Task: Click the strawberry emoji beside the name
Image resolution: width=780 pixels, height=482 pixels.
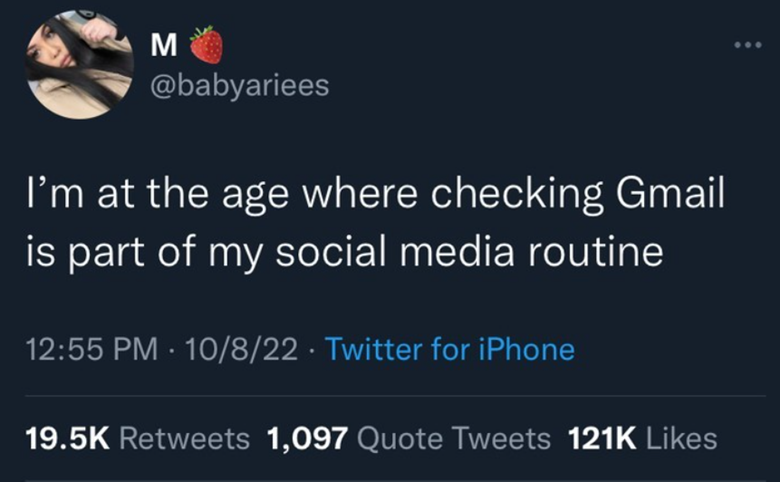Action: (206, 45)
